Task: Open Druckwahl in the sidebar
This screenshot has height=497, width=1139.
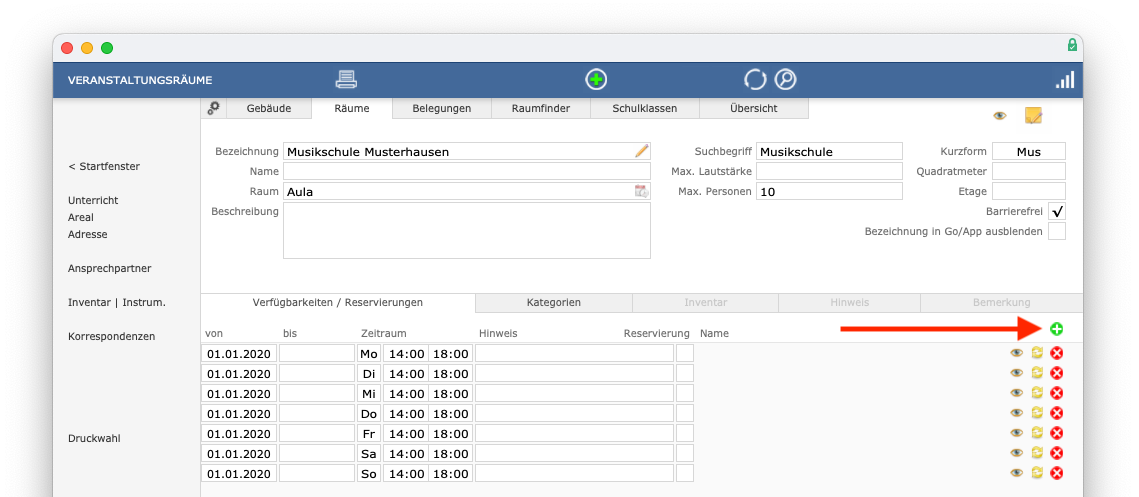Action: tap(93, 439)
